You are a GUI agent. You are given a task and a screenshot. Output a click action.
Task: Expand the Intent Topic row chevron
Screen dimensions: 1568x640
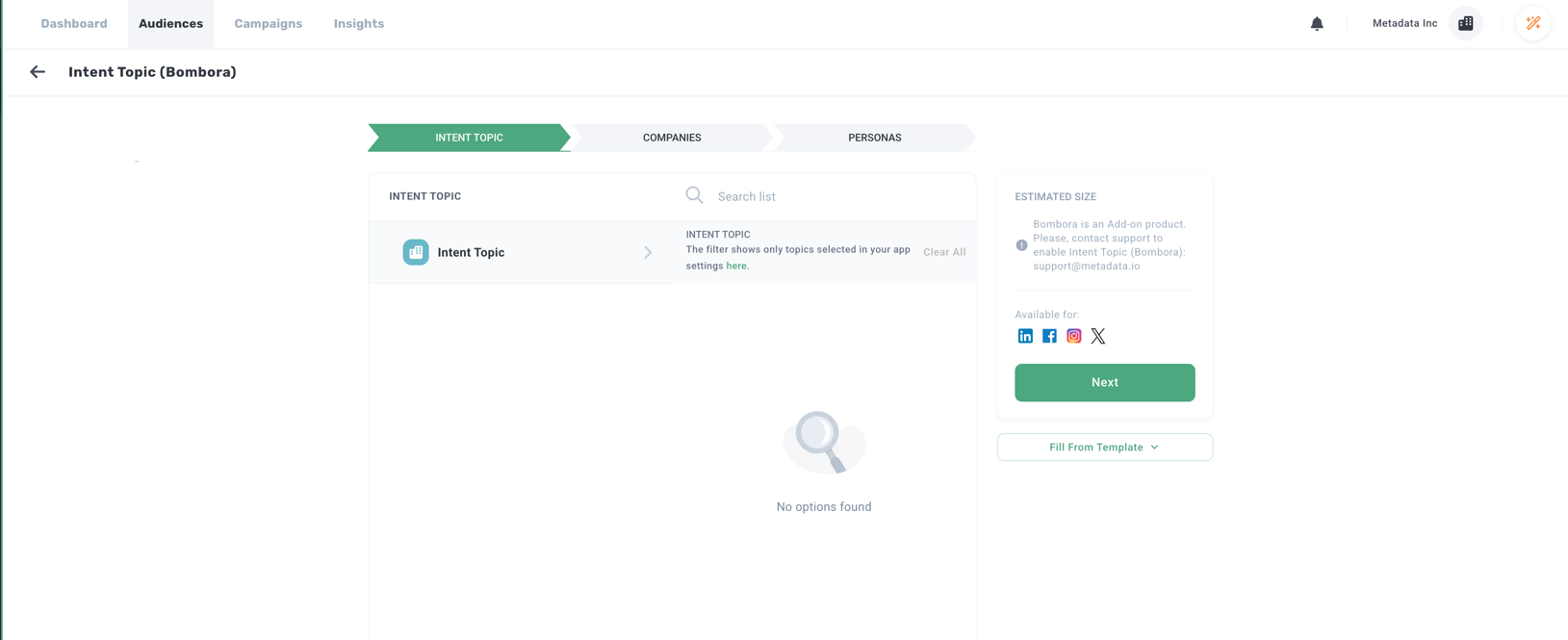coord(648,252)
